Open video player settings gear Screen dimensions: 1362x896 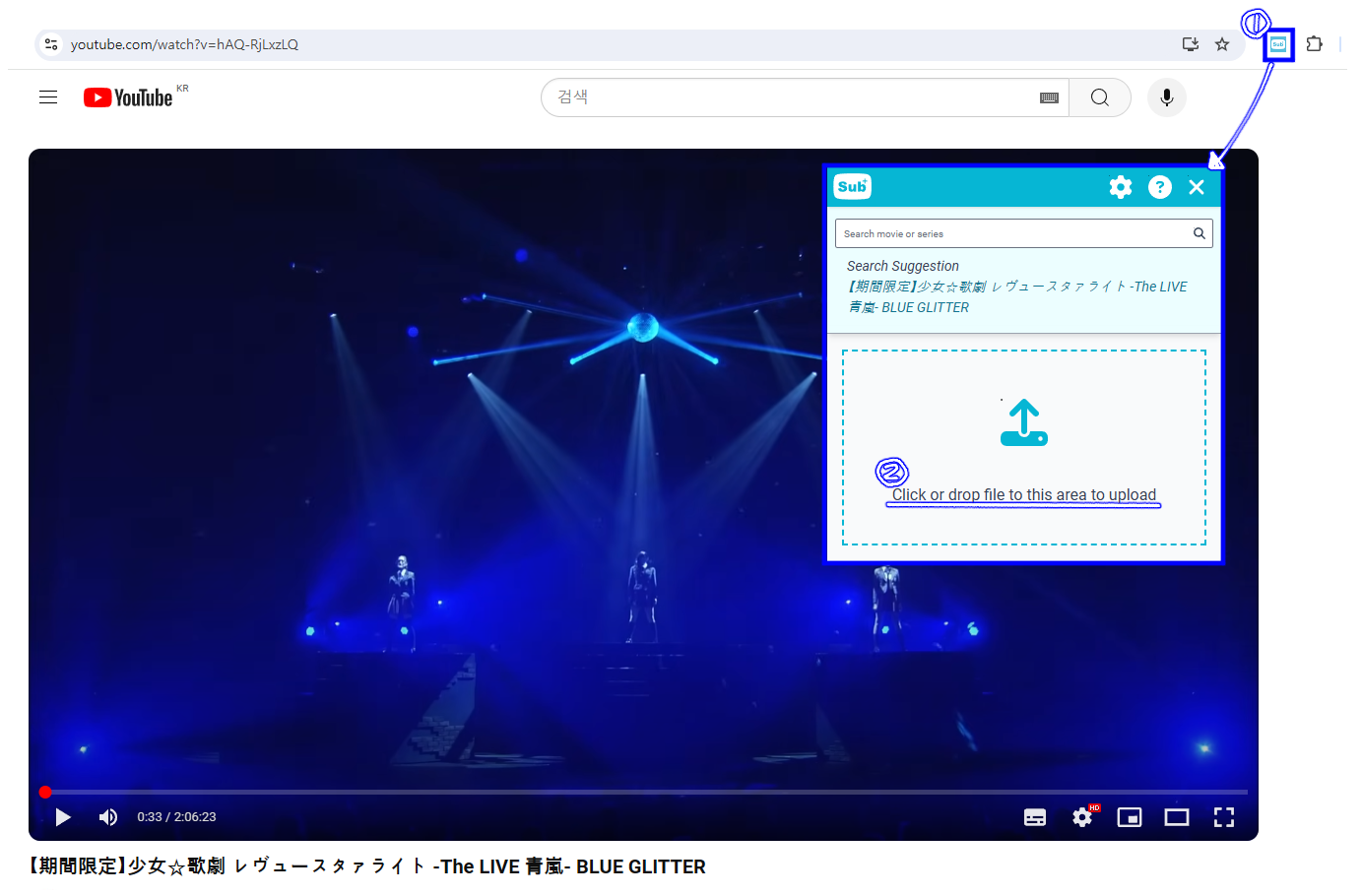click(x=1083, y=816)
